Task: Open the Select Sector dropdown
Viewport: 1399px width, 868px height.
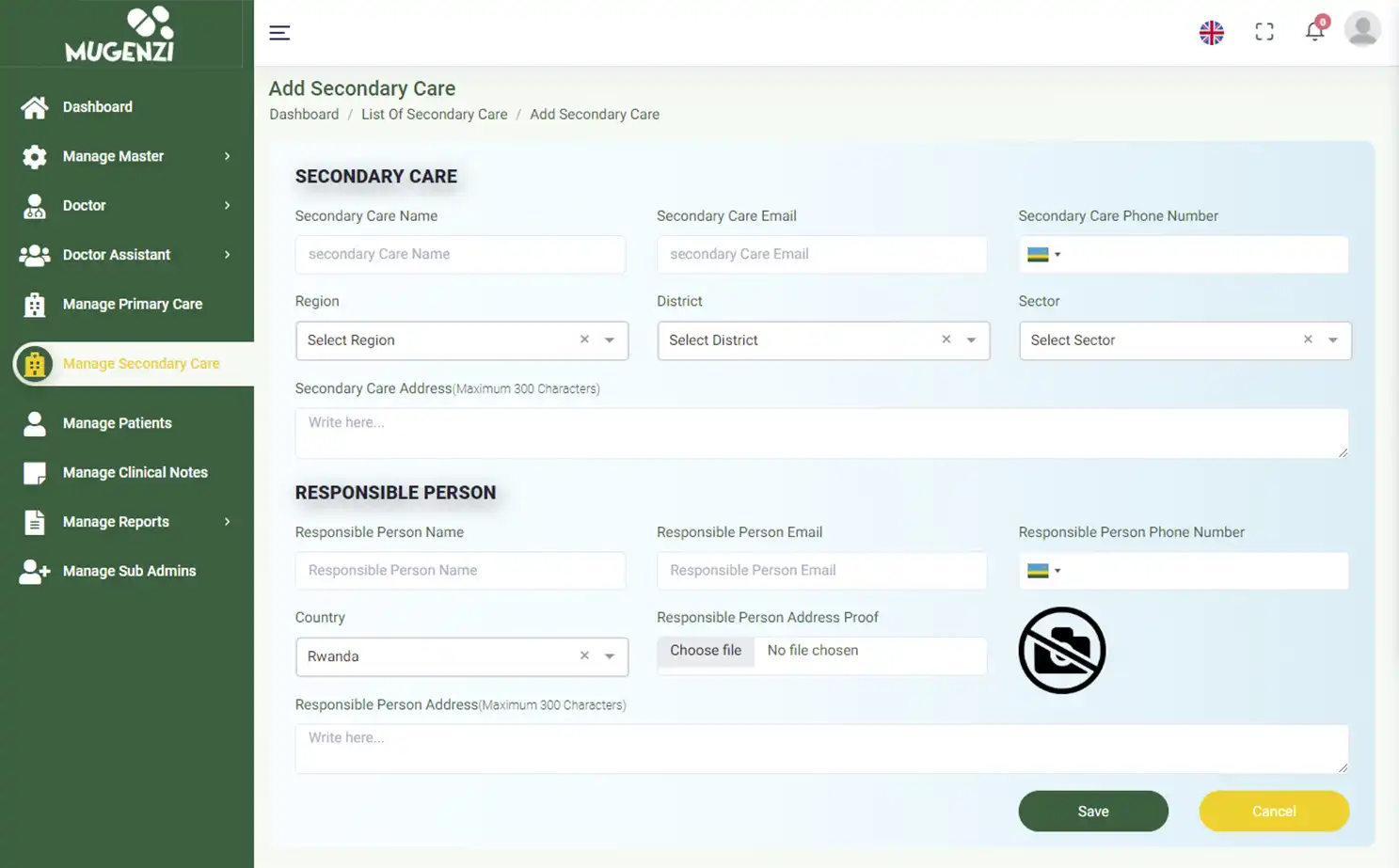Action: click(x=1332, y=340)
